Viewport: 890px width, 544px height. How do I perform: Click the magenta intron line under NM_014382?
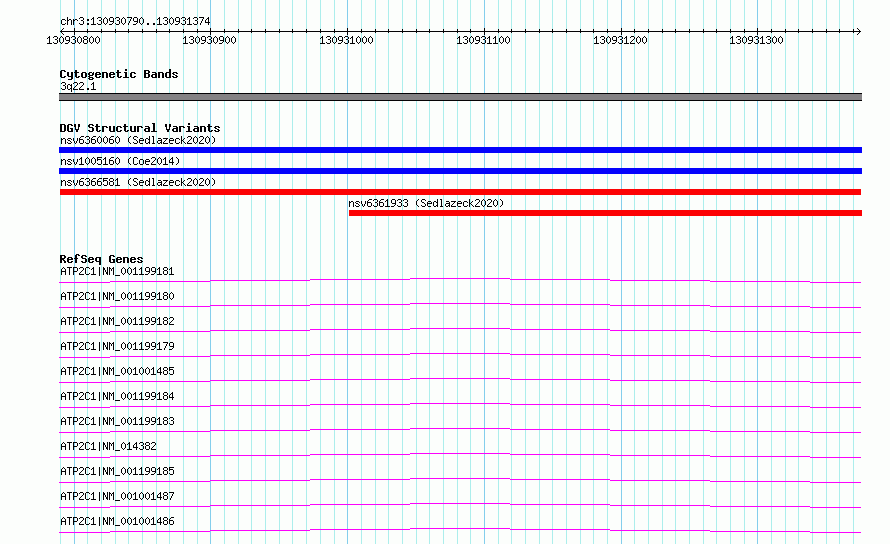pyautogui.click(x=460, y=454)
